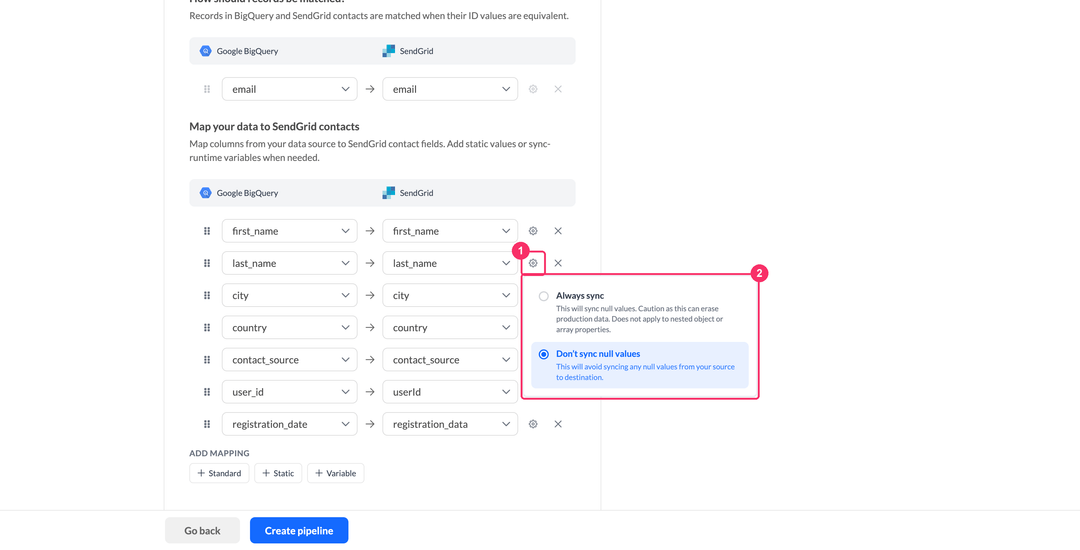
Task: Expand destination city dropdown
Action: tap(450, 295)
